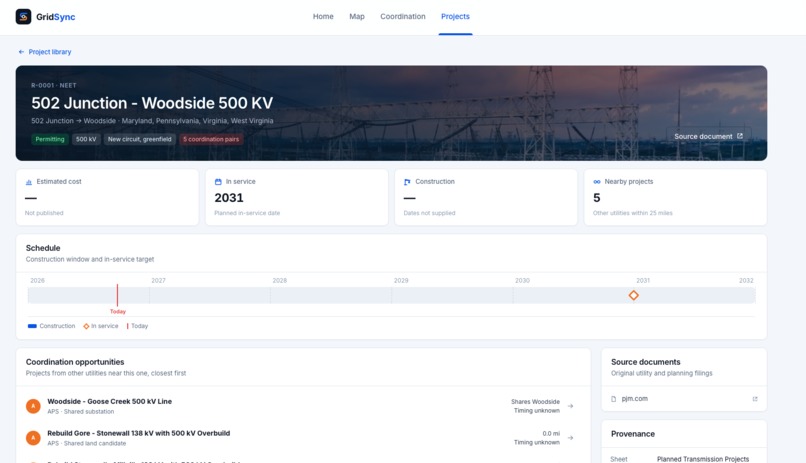This screenshot has height=463, width=806.
Task: Click the 500 kV tag
Action: pyautogui.click(x=86, y=139)
